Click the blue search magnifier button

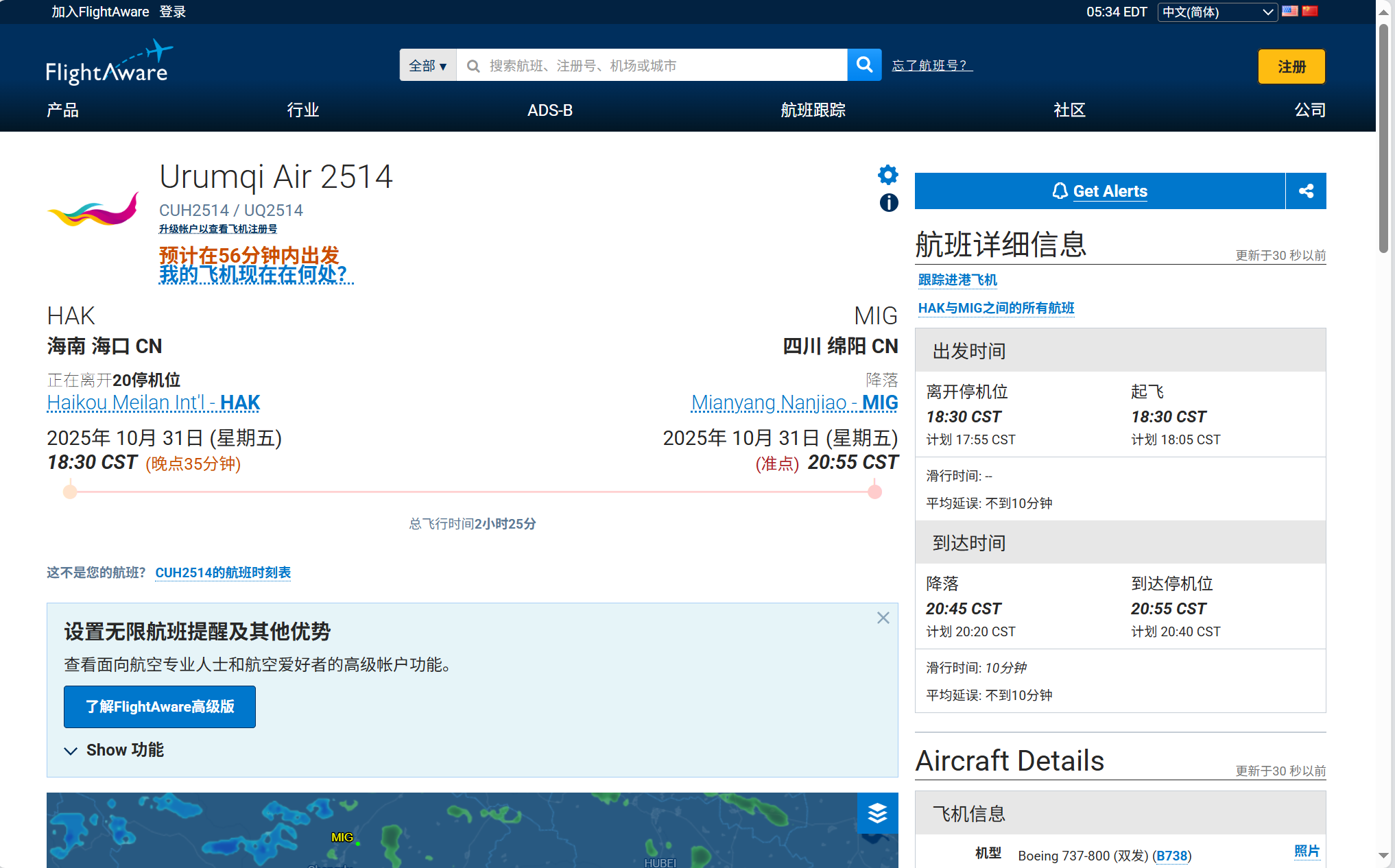[864, 65]
